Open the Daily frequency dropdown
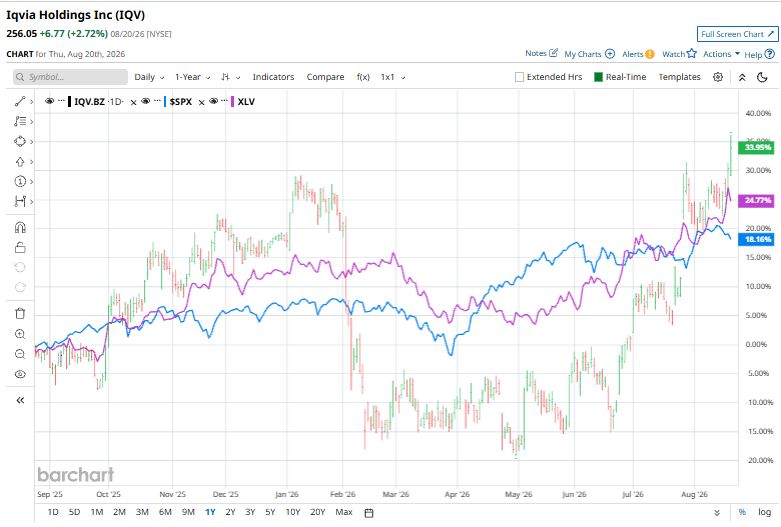Viewport: 781px width, 527px height. point(149,77)
